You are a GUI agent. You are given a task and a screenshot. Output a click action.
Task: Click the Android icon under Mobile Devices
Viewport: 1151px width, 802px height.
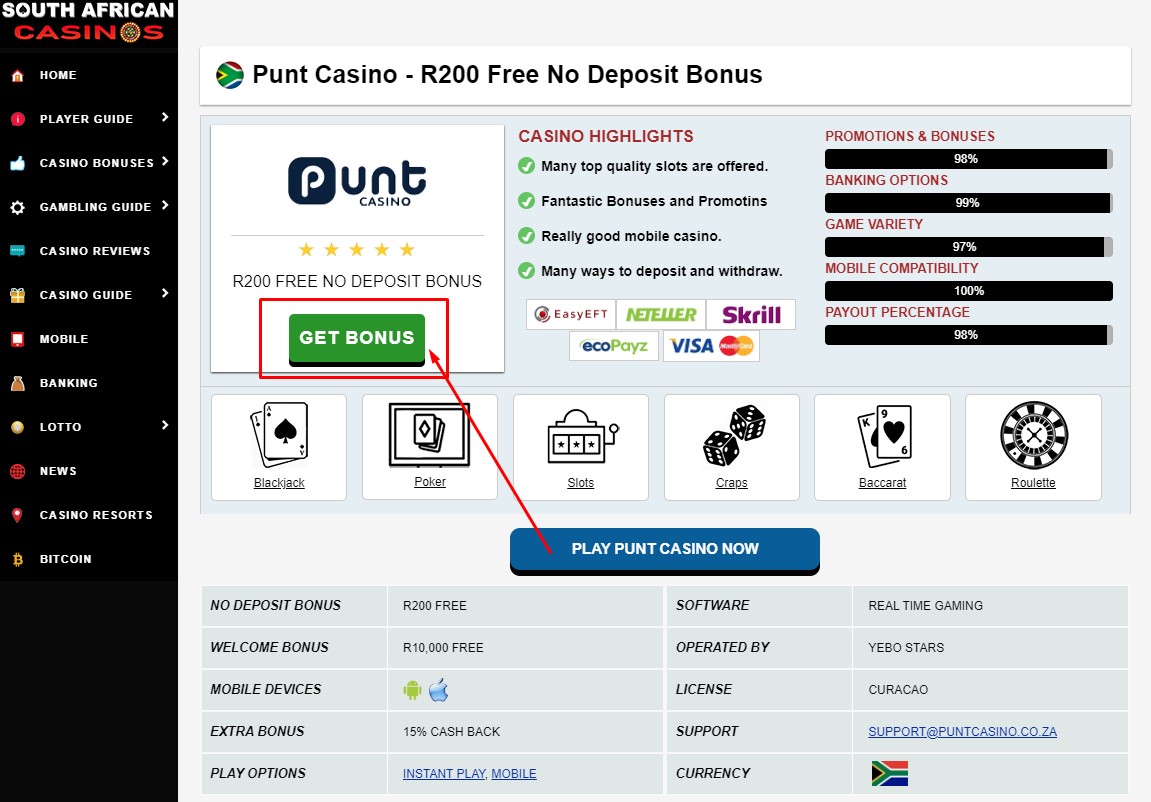point(414,689)
